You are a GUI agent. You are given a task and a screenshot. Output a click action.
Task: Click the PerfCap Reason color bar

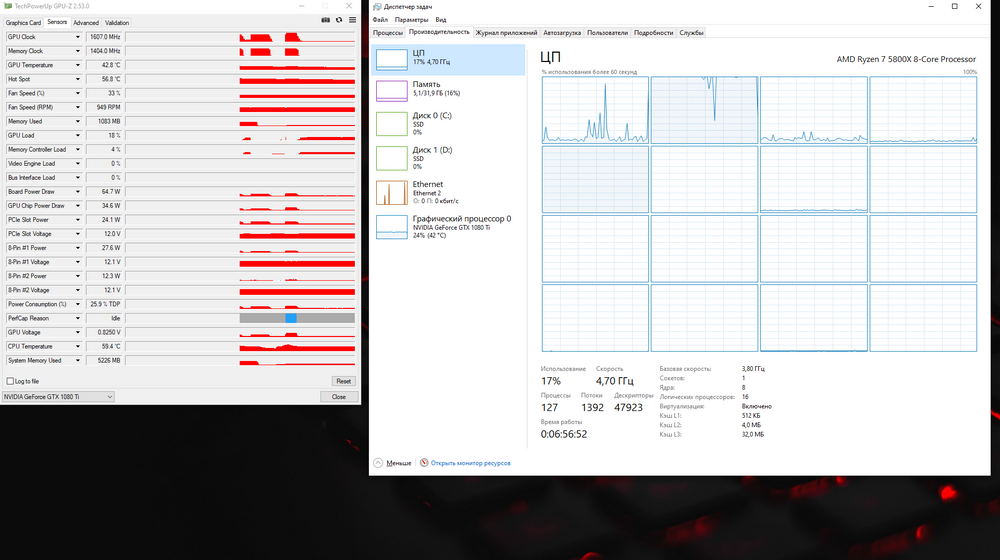point(297,318)
